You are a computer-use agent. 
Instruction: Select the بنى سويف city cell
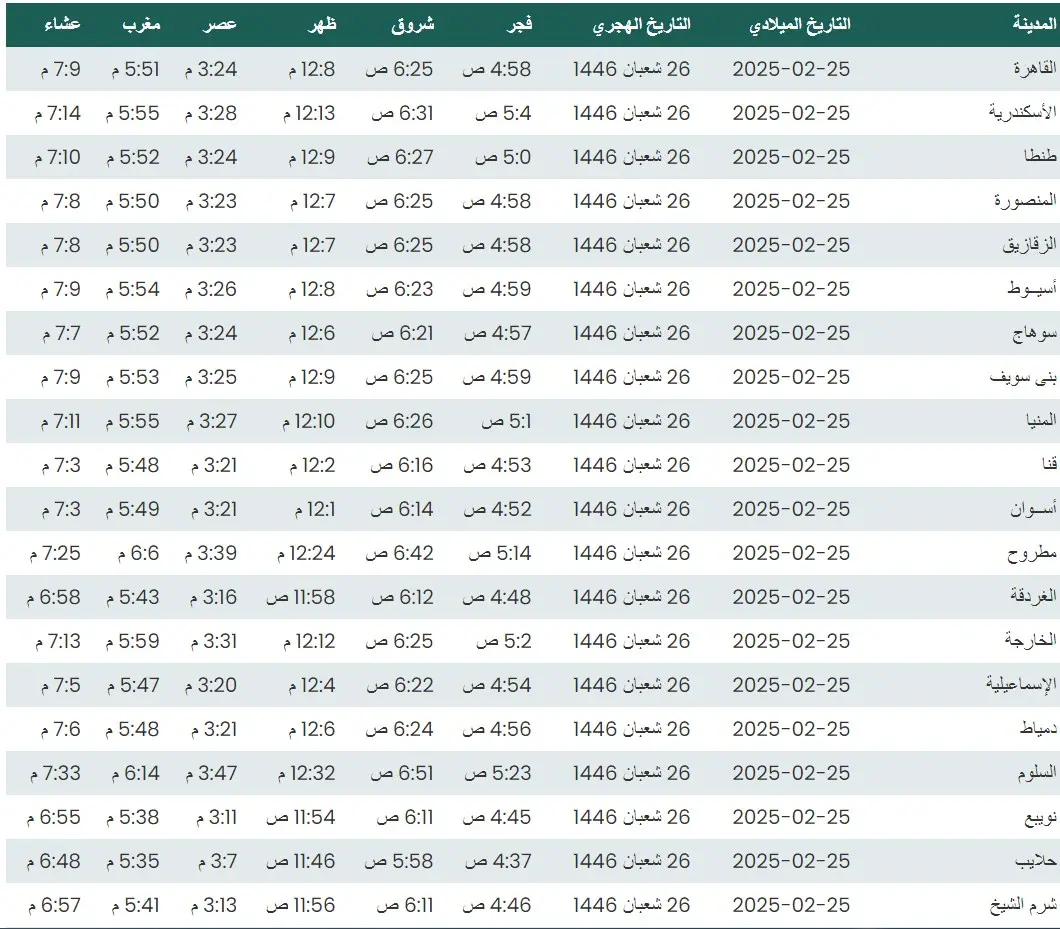[x=1023, y=376]
